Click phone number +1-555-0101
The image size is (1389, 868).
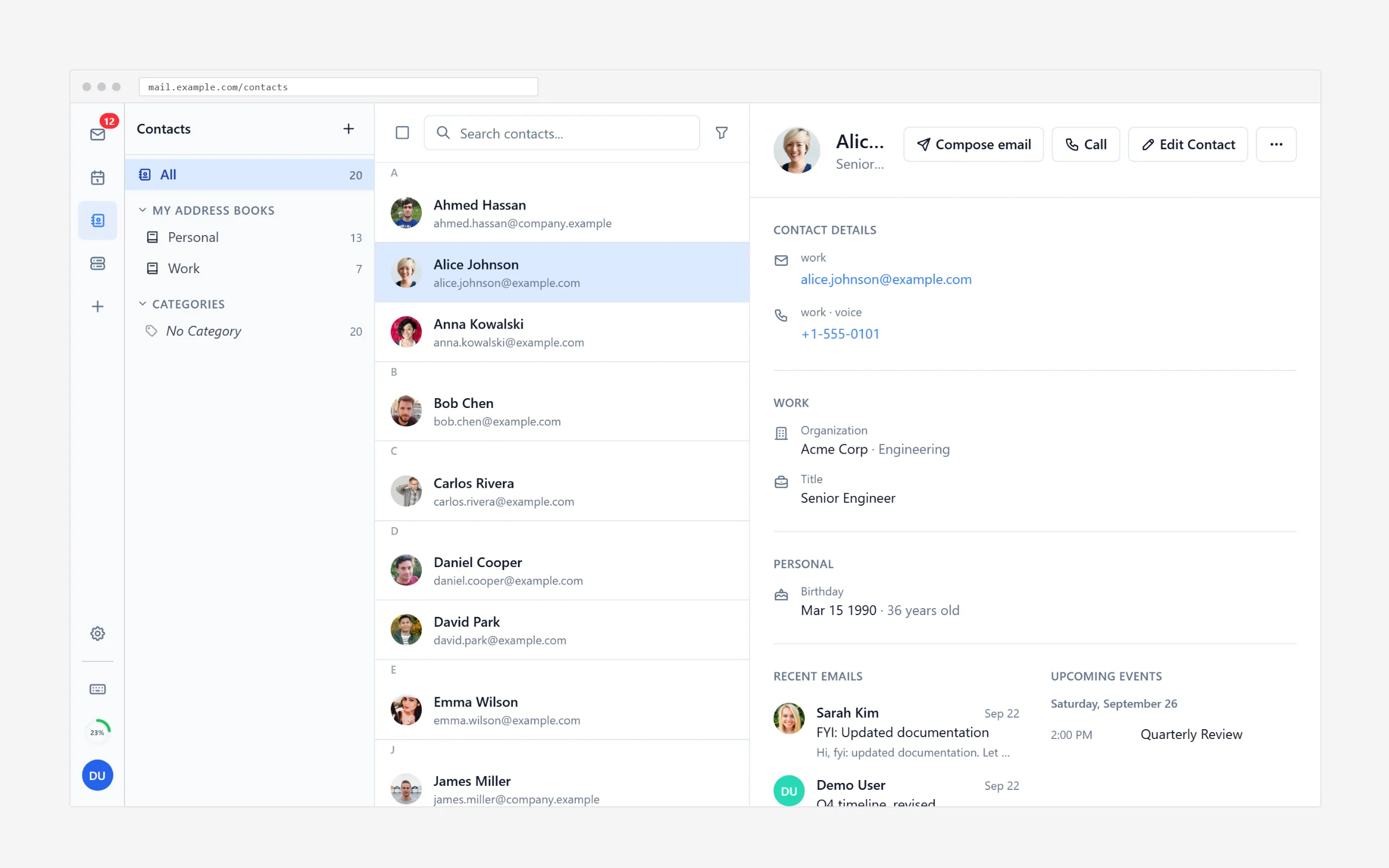840,334
